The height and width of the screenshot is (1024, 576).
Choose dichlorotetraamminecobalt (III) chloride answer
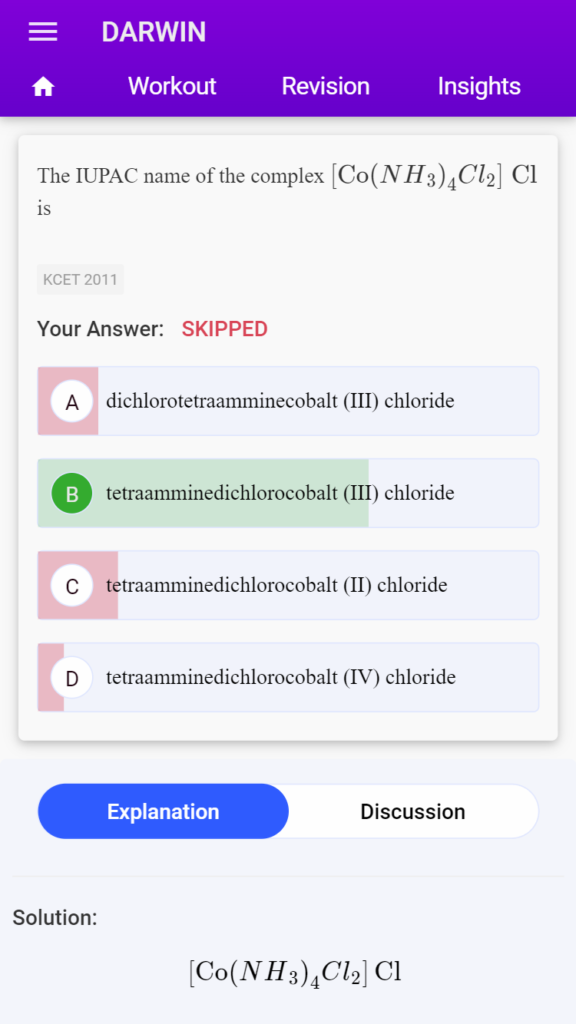288,401
